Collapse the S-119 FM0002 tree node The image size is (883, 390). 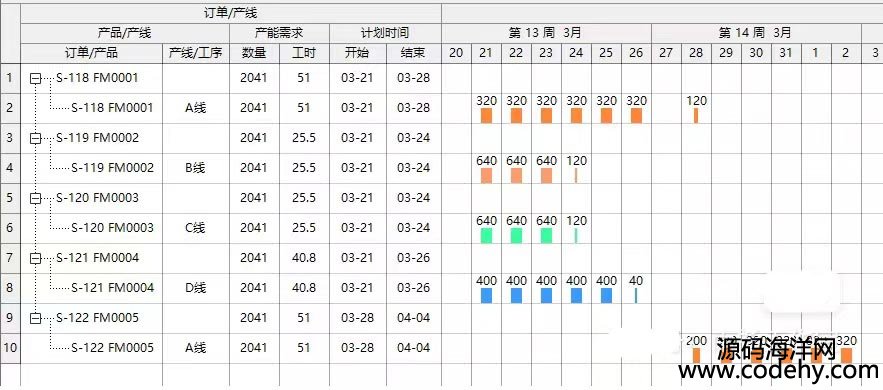pos(35,138)
